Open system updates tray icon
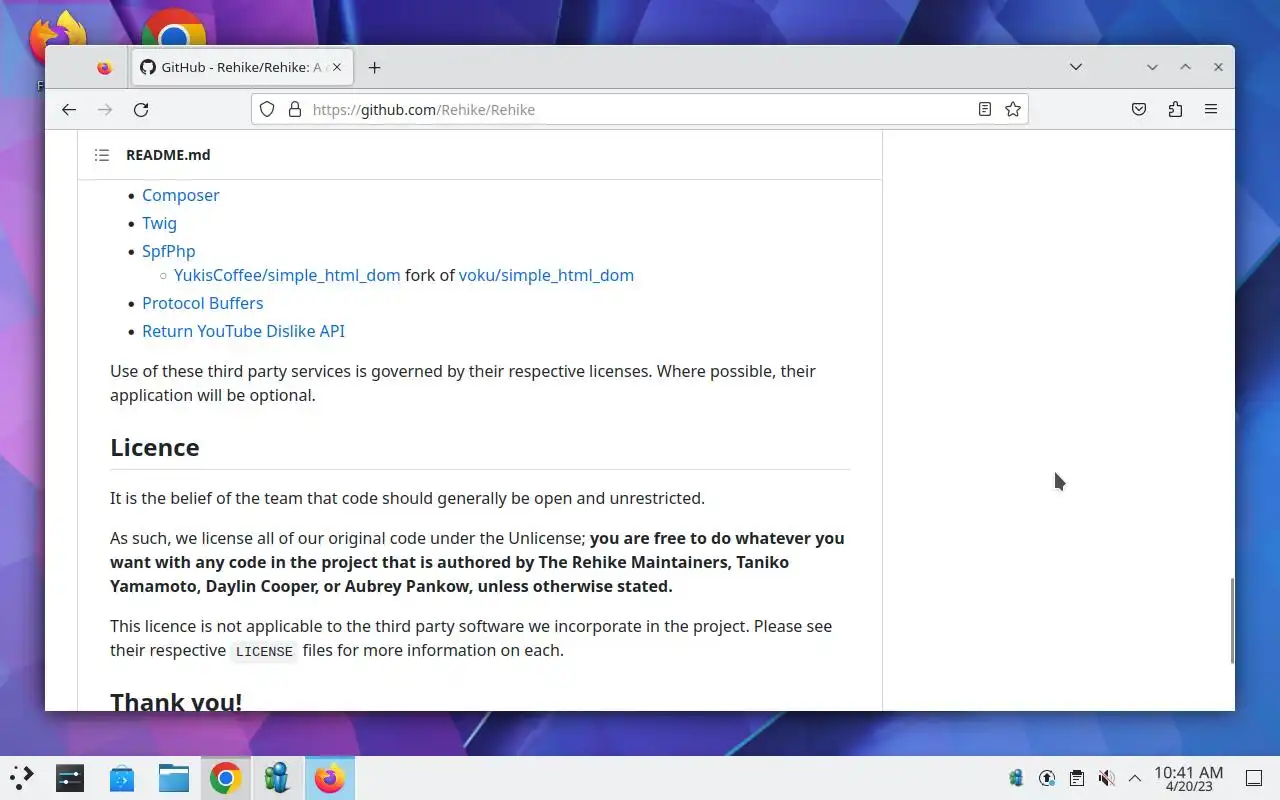The image size is (1280, 800). 1047,777
